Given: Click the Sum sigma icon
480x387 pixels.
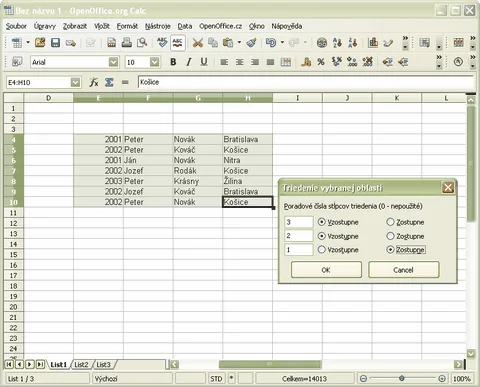Looking at the screenshot, I should click(x=109, y=82).
